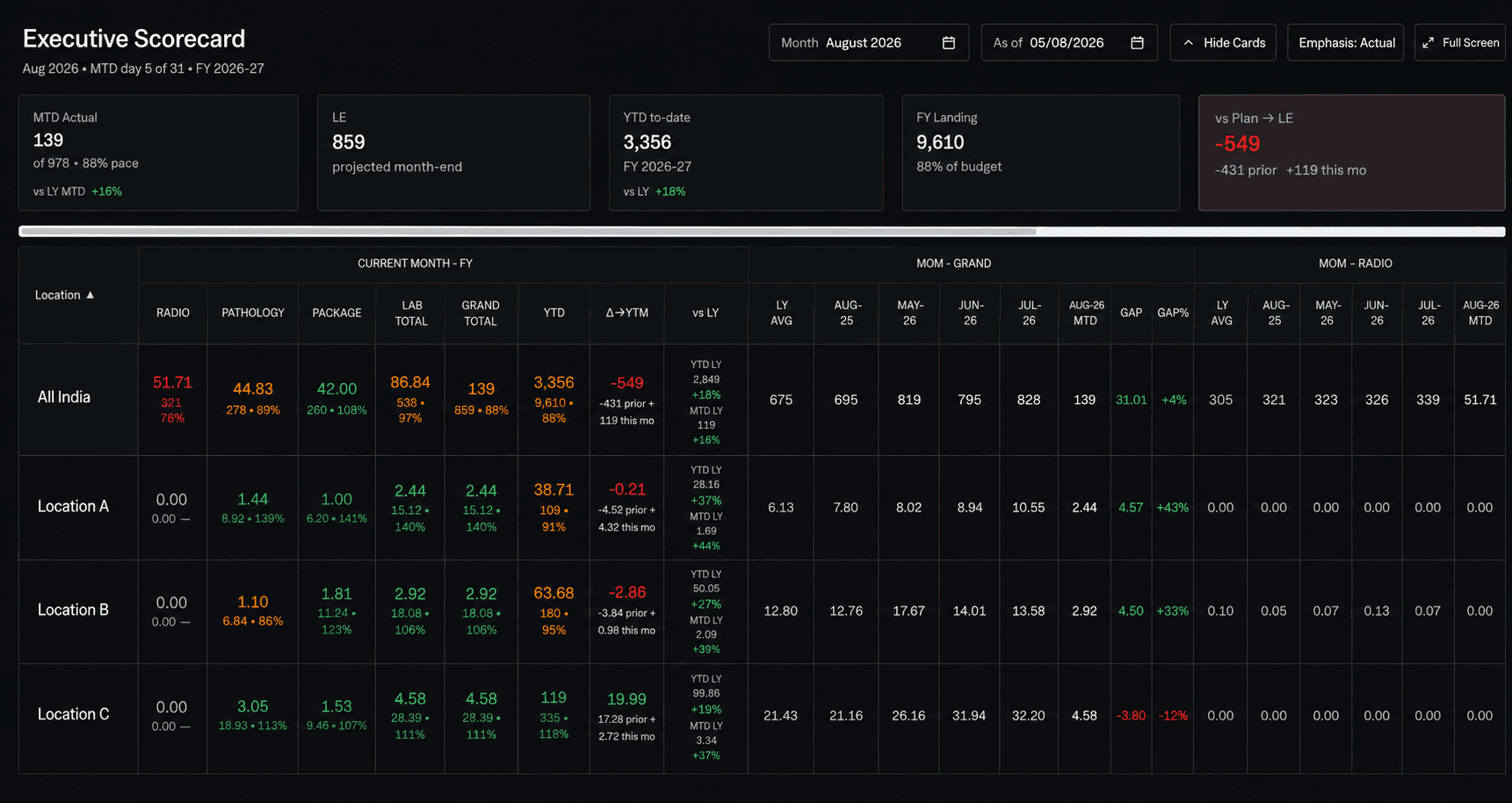Click Location A MAY-26 grand value 8.02

(908, 508)
